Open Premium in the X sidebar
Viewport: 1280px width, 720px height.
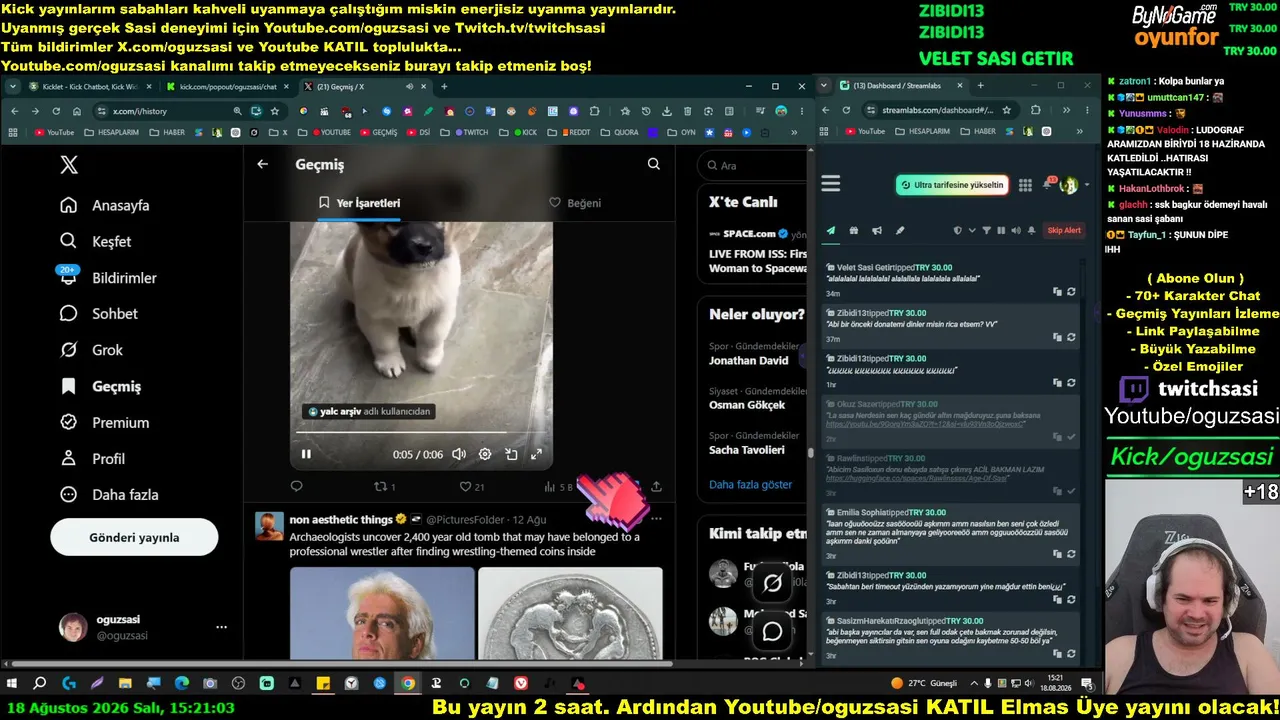(104, 422)
